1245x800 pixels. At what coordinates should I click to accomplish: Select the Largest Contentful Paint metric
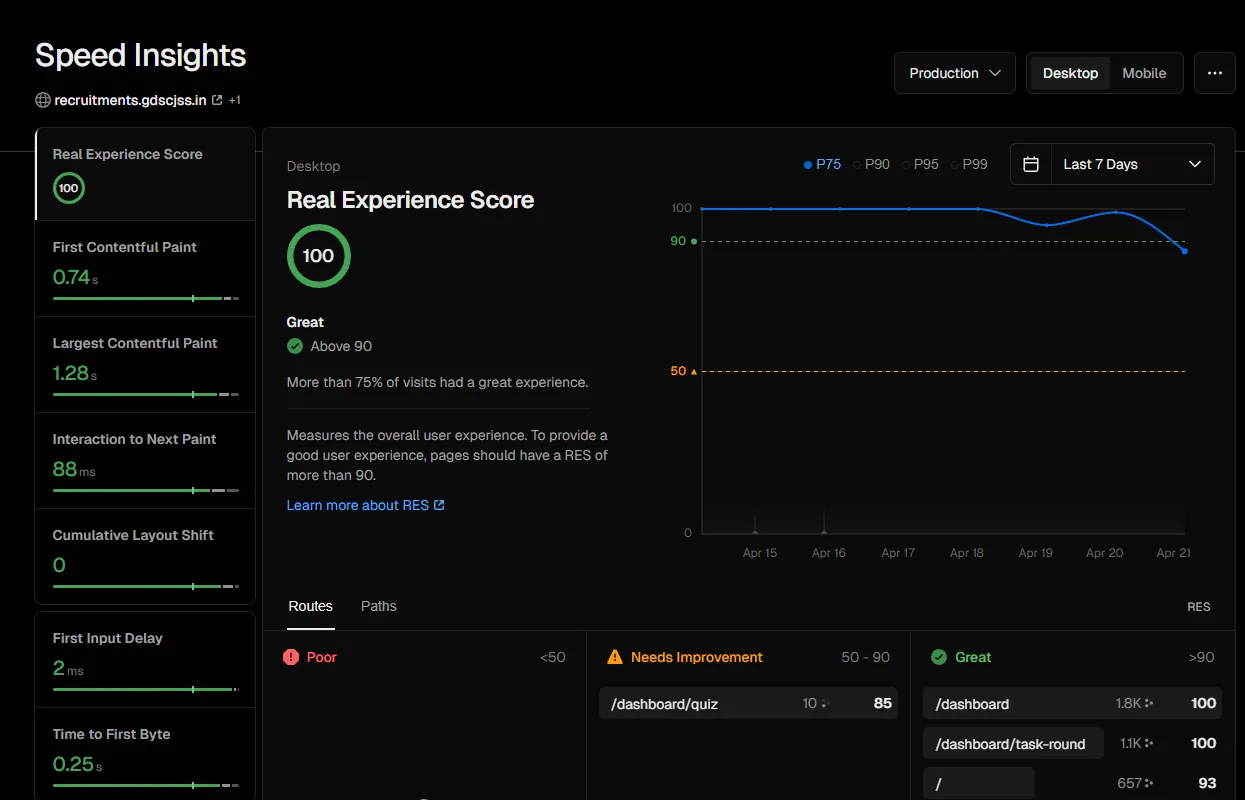145,365
